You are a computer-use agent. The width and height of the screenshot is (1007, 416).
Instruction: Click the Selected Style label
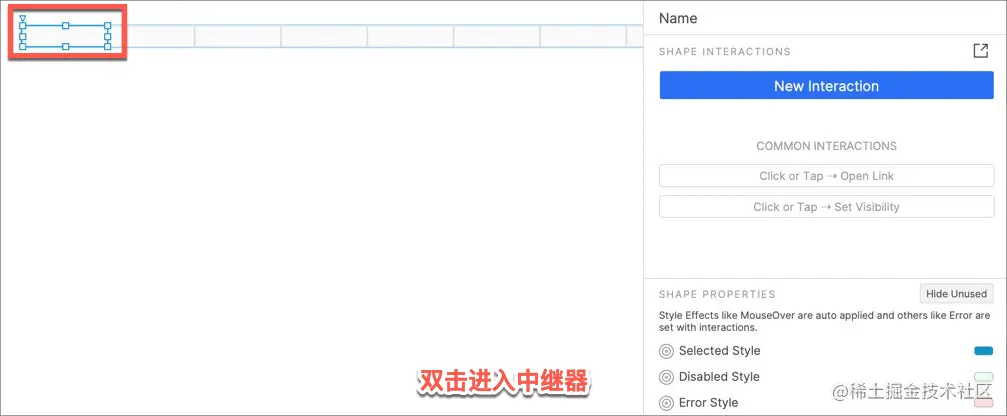click(x=719, y=351)
